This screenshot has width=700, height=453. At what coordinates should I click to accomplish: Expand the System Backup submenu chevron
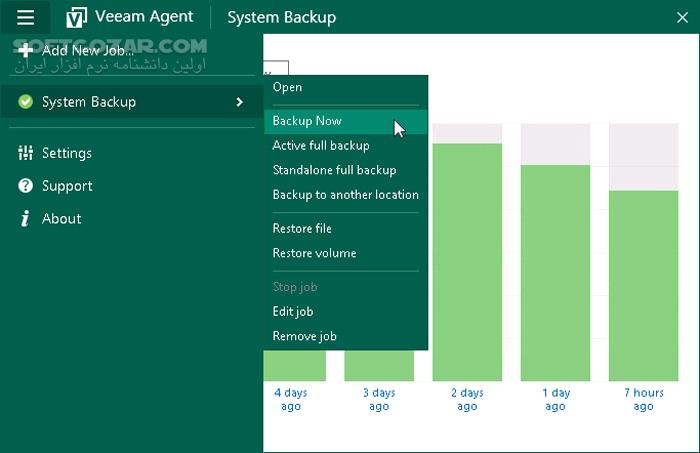point(240,102)
